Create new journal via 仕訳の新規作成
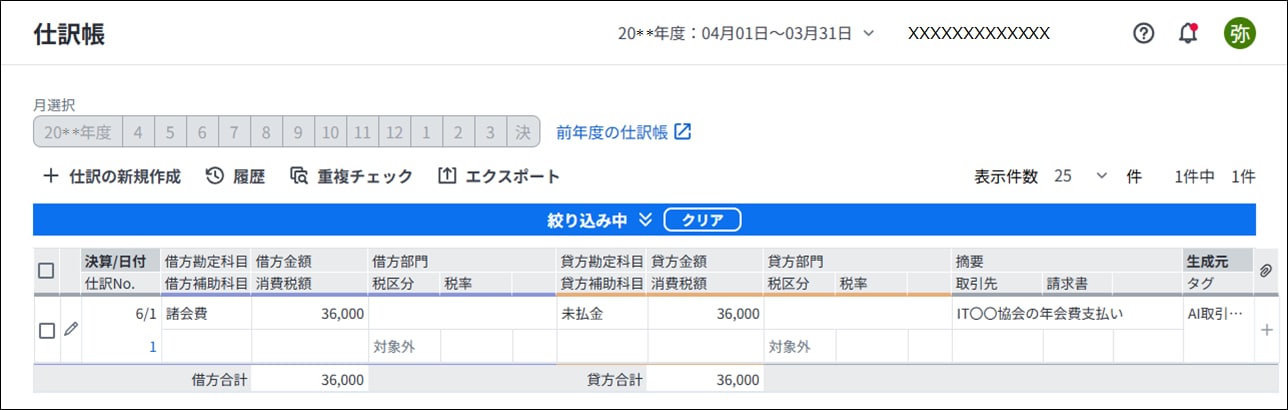The image size is (1288, 410). [x=111, y=176]
